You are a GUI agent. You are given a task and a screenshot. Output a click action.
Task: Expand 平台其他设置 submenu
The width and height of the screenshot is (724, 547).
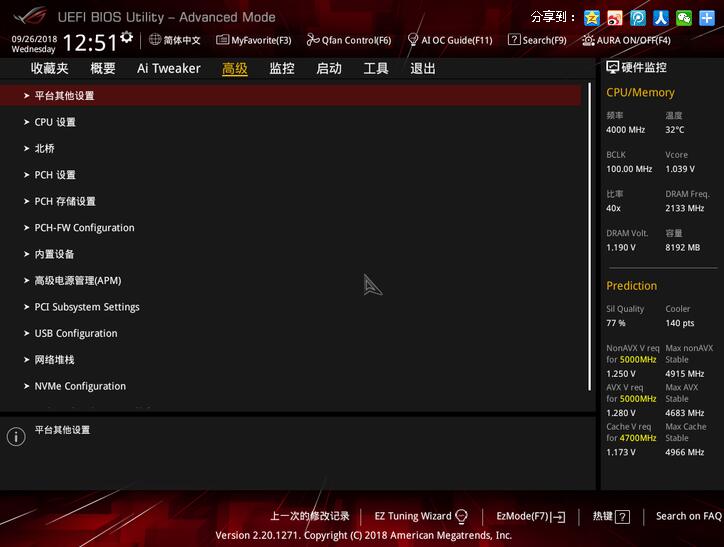coord(290,96)
